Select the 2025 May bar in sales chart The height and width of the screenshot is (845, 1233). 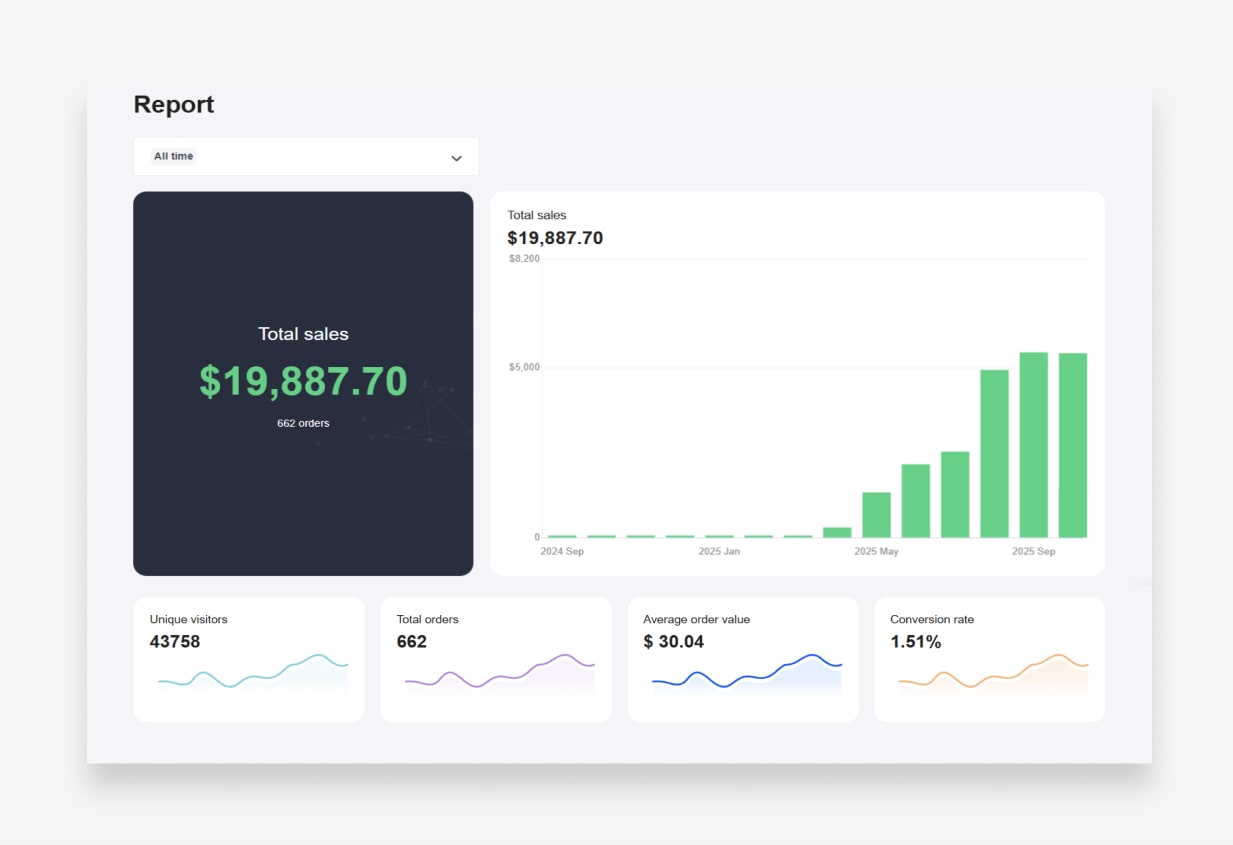[876, 514]
